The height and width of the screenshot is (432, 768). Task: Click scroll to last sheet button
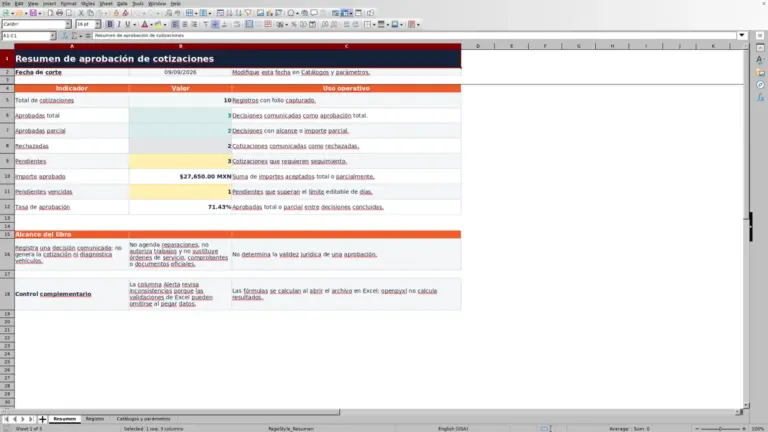pos(31,419)
